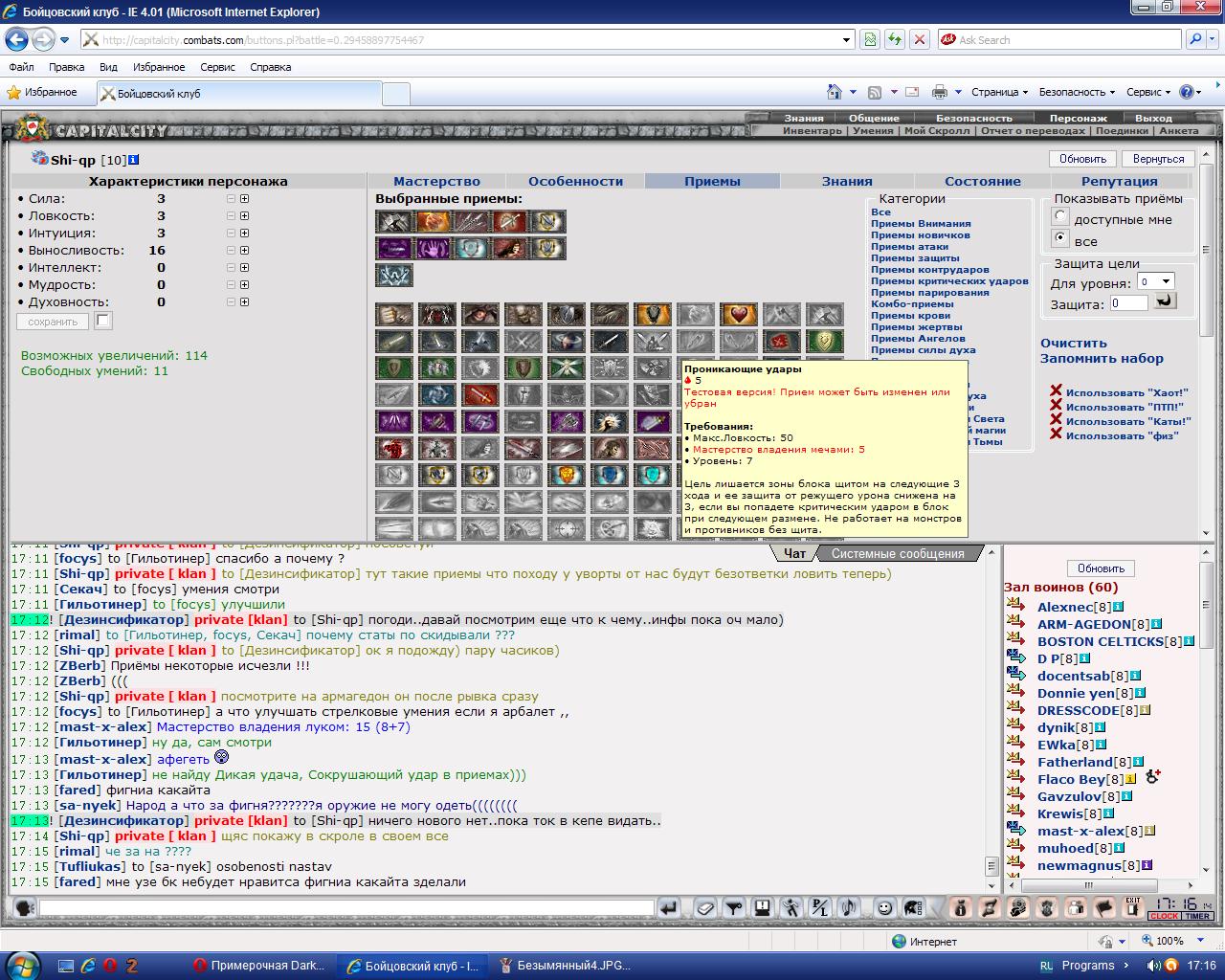The width and height of the screenshot is (1225, 980).
Task: Click the printer icon in command bar
Action: click(939, 92)
